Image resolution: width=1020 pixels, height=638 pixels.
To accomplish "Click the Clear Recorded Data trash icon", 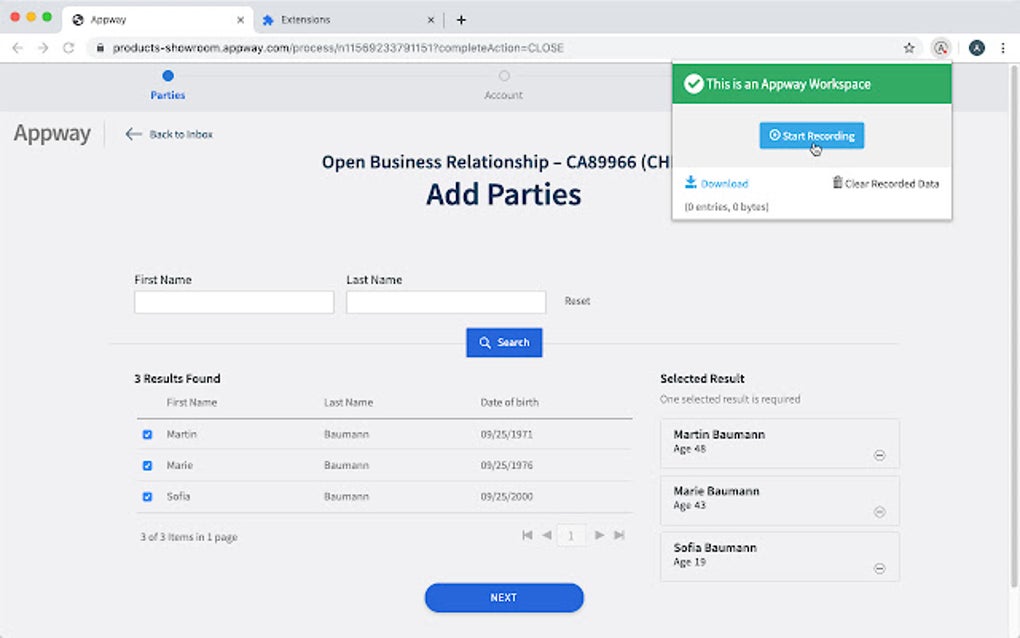I will [836, 183].
